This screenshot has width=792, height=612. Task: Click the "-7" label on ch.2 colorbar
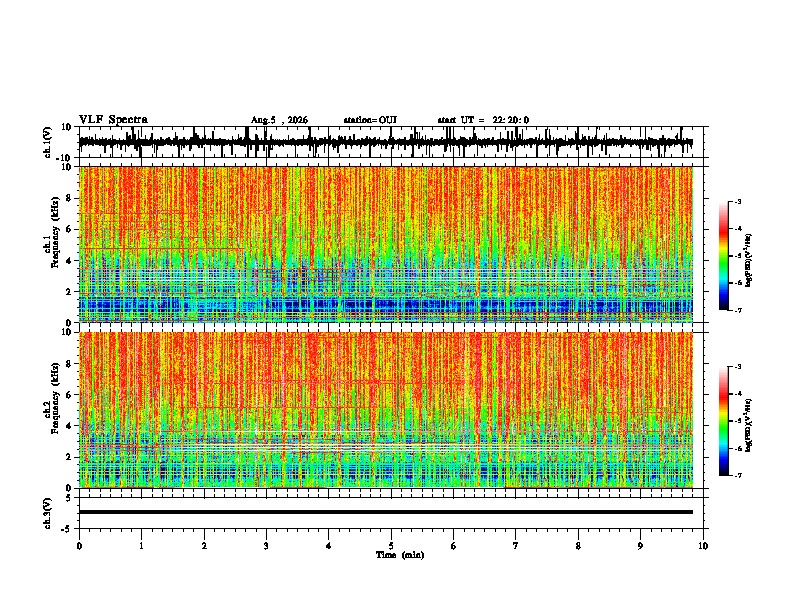tap(738, 476)
